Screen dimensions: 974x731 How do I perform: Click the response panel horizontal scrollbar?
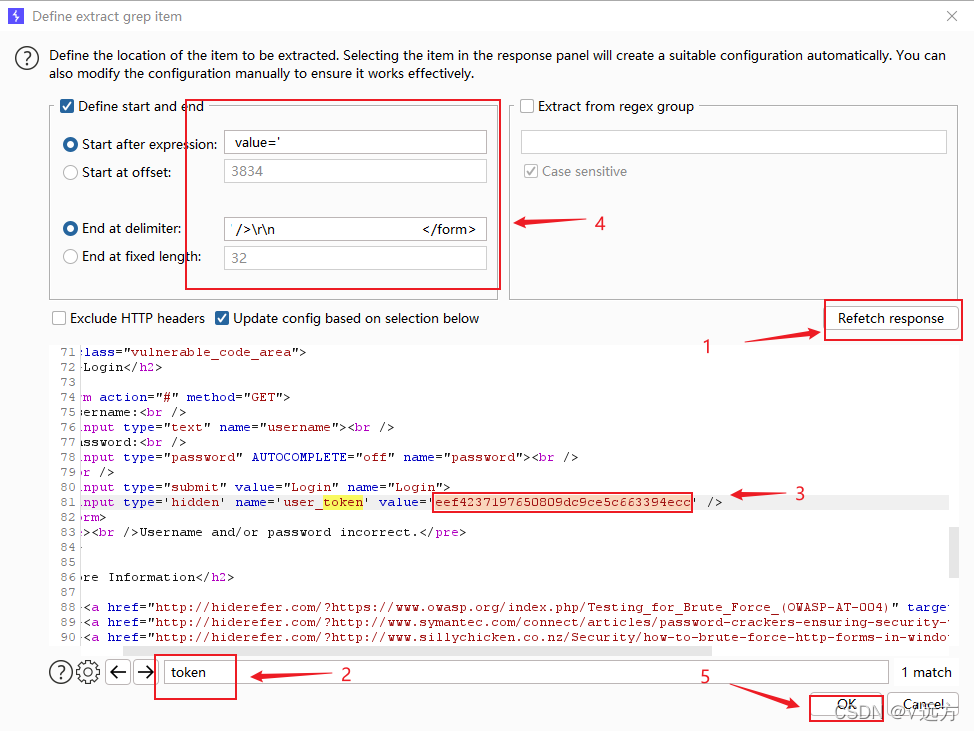pos(417,651)
